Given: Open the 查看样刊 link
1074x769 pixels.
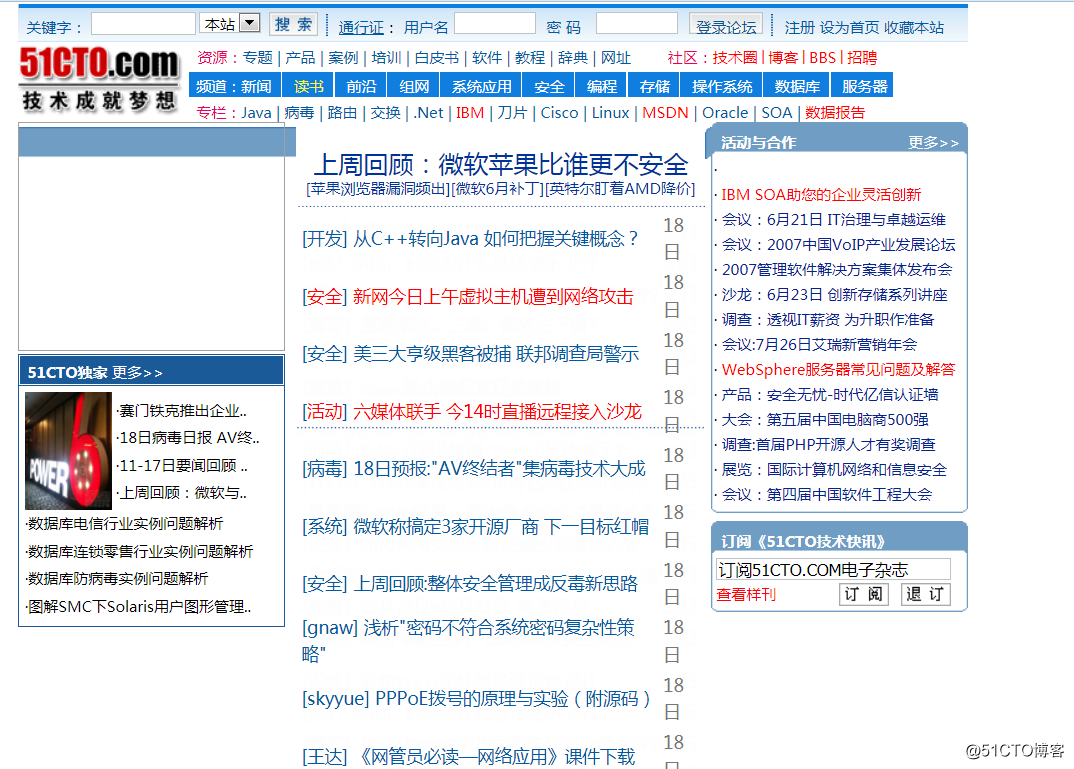Looking at the screenshot, I should pos(746,594).
